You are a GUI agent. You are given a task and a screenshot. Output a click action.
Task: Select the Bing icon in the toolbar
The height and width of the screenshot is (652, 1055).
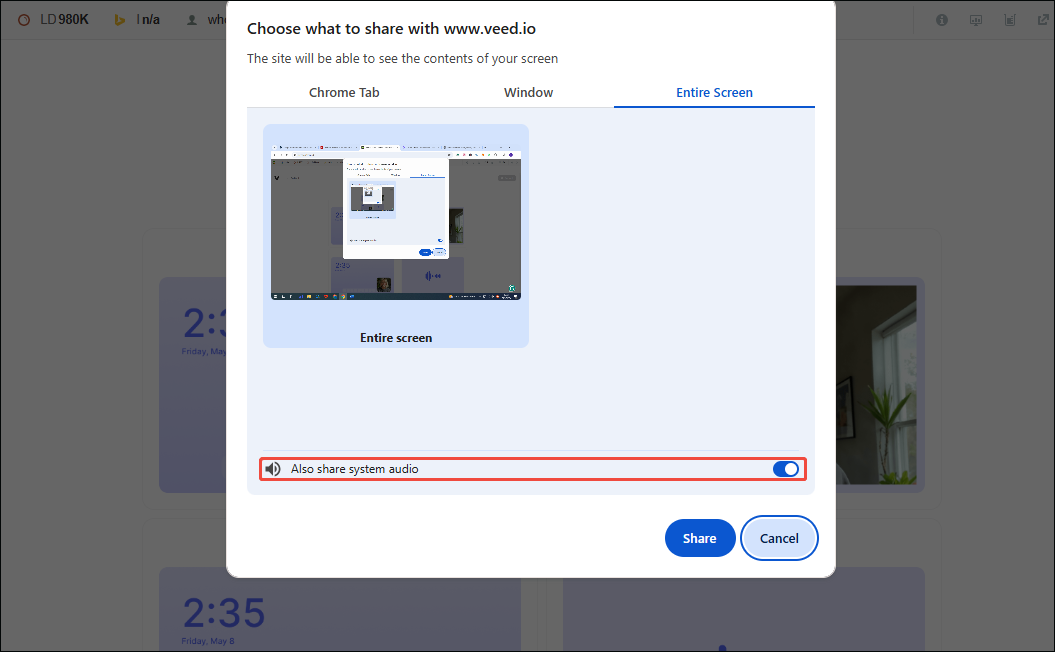[x=120, y=19]
